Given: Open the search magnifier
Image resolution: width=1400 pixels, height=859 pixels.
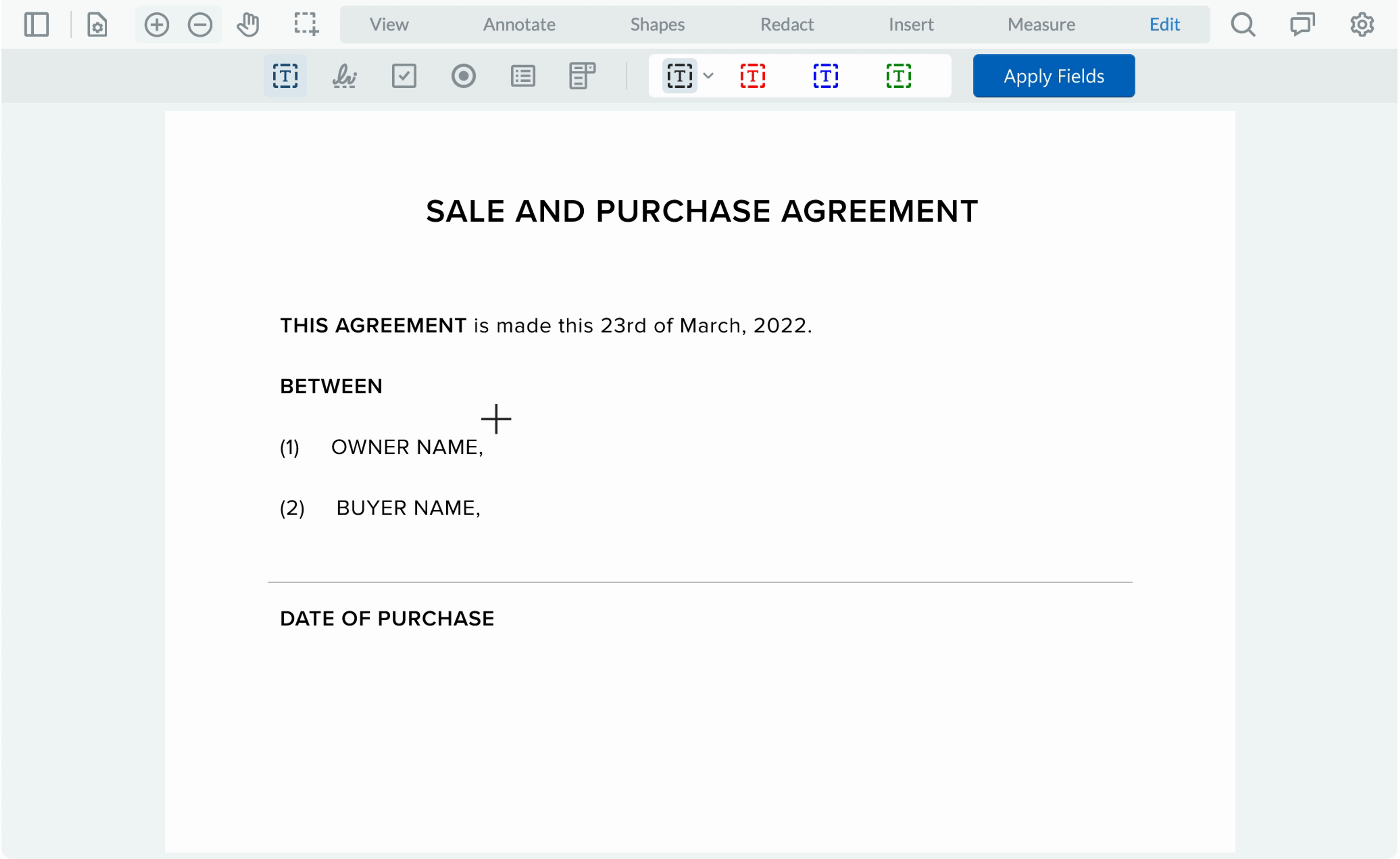Looking at the screenshot, I should tap(1242, 24).
